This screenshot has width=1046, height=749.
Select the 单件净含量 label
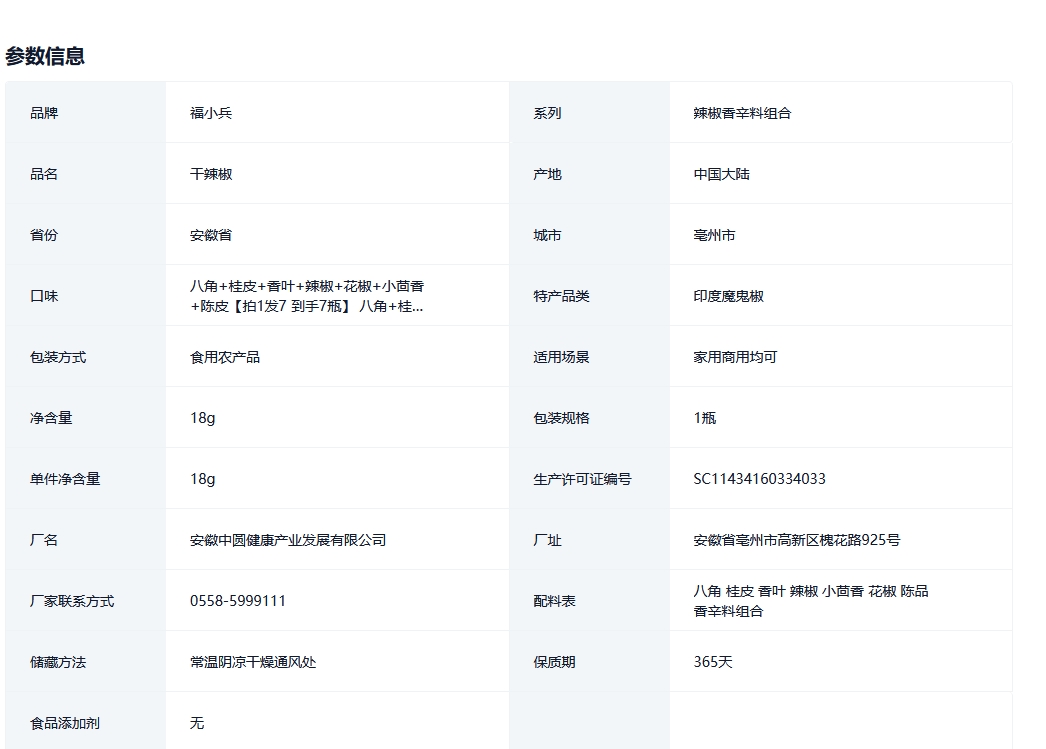coord(65,479)
